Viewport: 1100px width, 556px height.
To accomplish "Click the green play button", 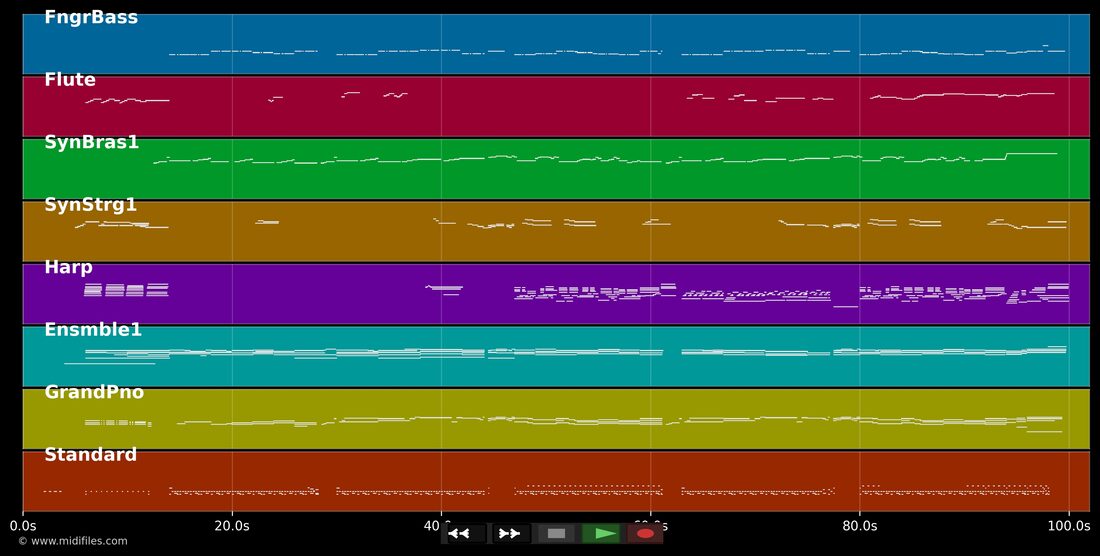I will (601, 534).
